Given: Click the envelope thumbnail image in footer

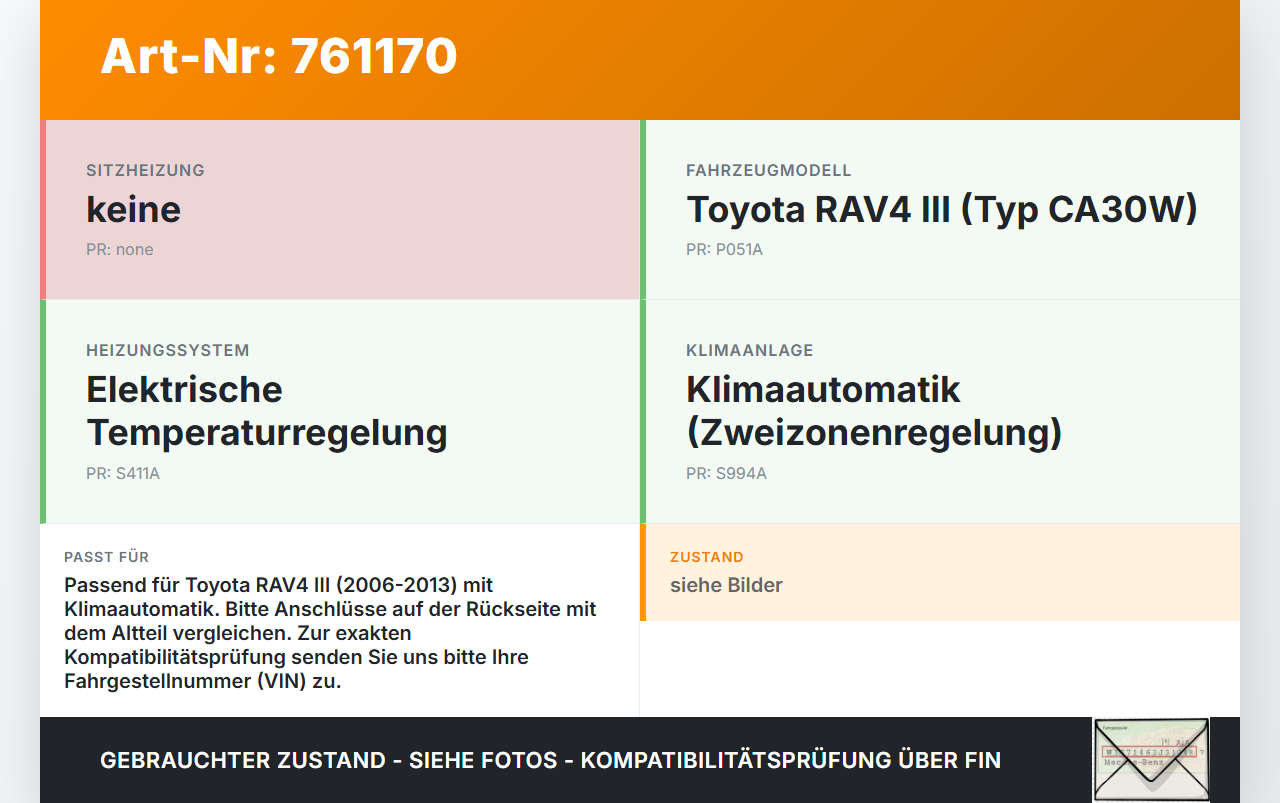Looking at the screenshot, I should pyautogui.click(x=1151, y=760).
